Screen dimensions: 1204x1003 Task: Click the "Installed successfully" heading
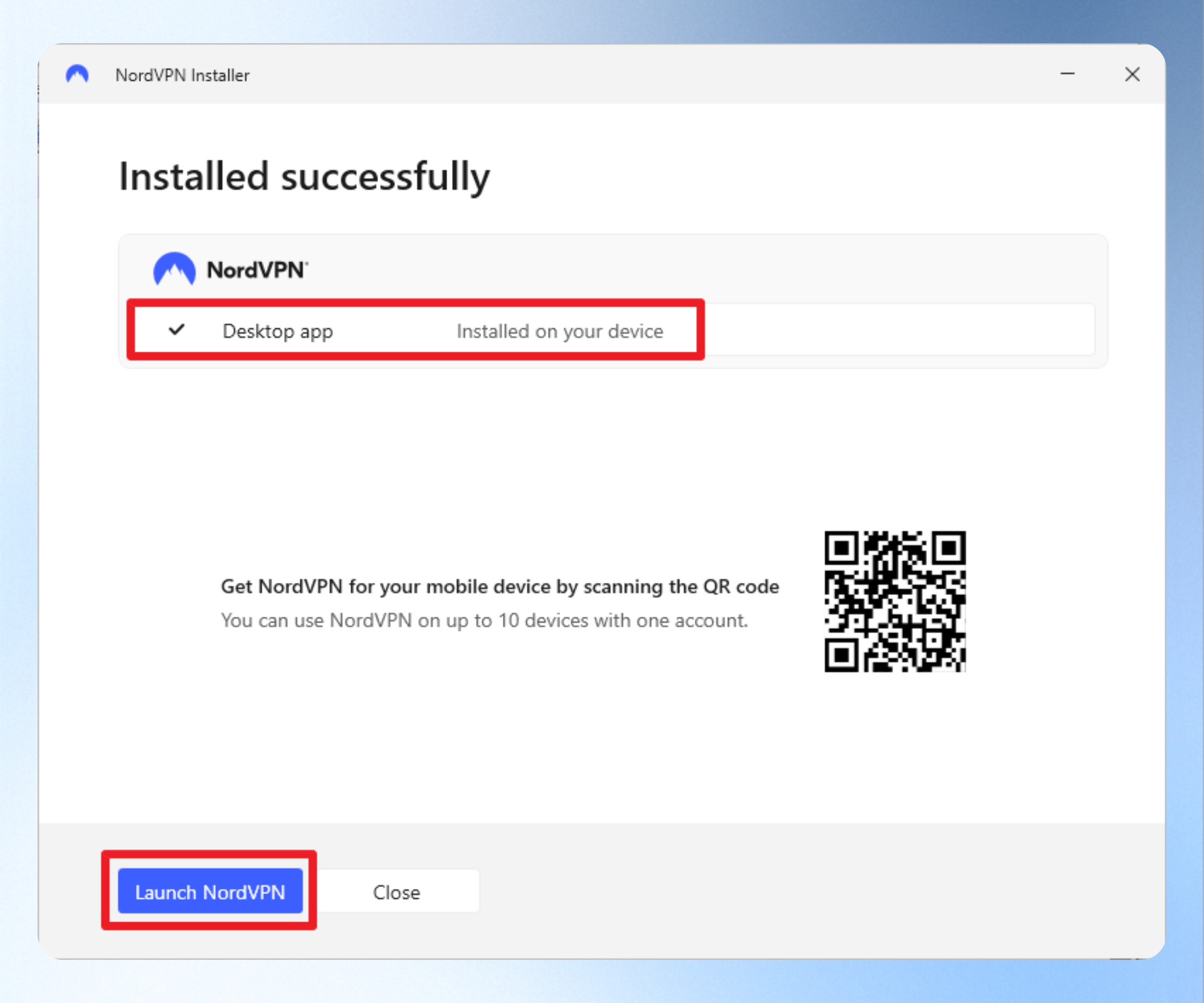coord(304,177)
